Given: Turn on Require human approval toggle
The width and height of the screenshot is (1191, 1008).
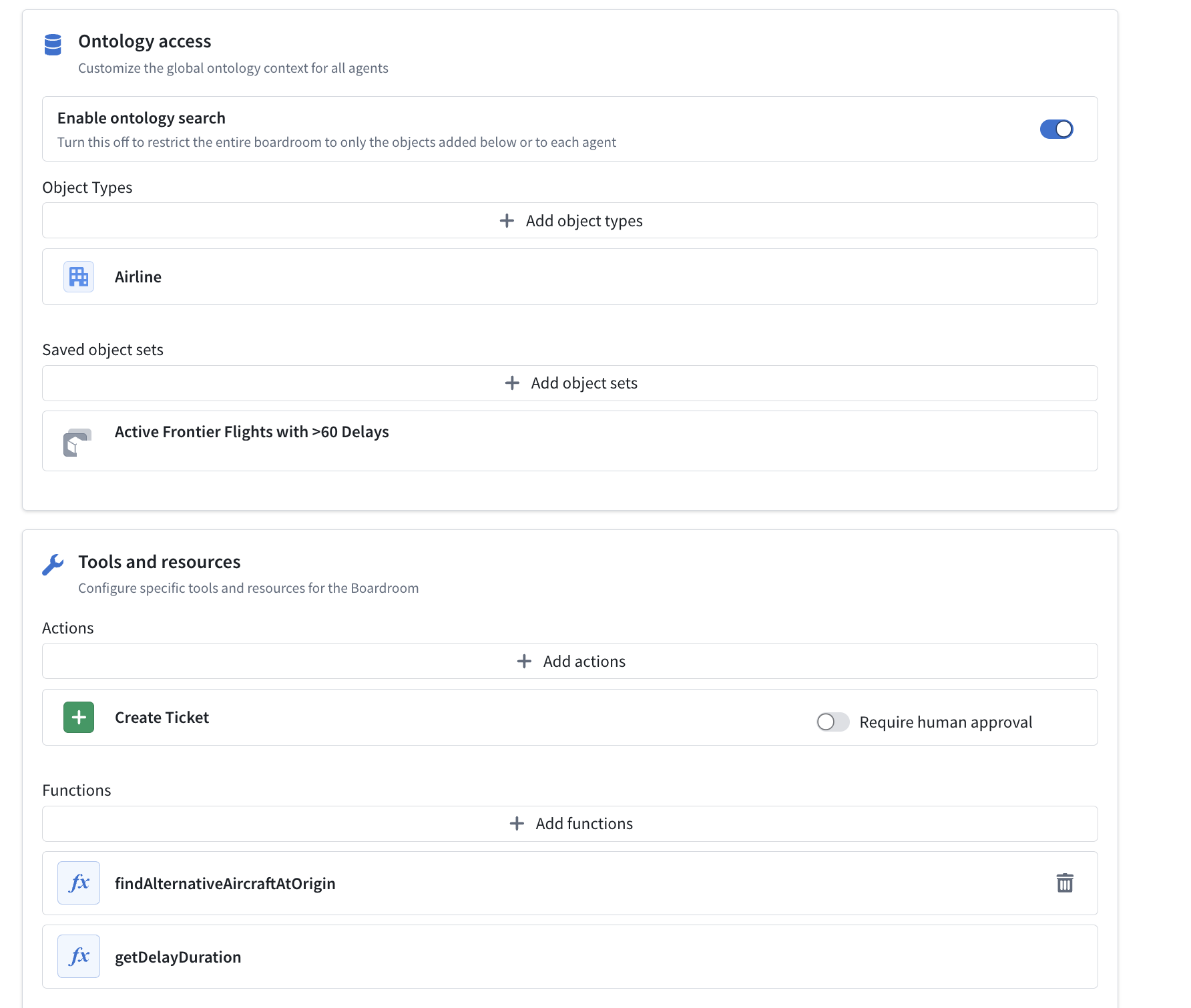Looking at the screenshot, I should [833, 722].
